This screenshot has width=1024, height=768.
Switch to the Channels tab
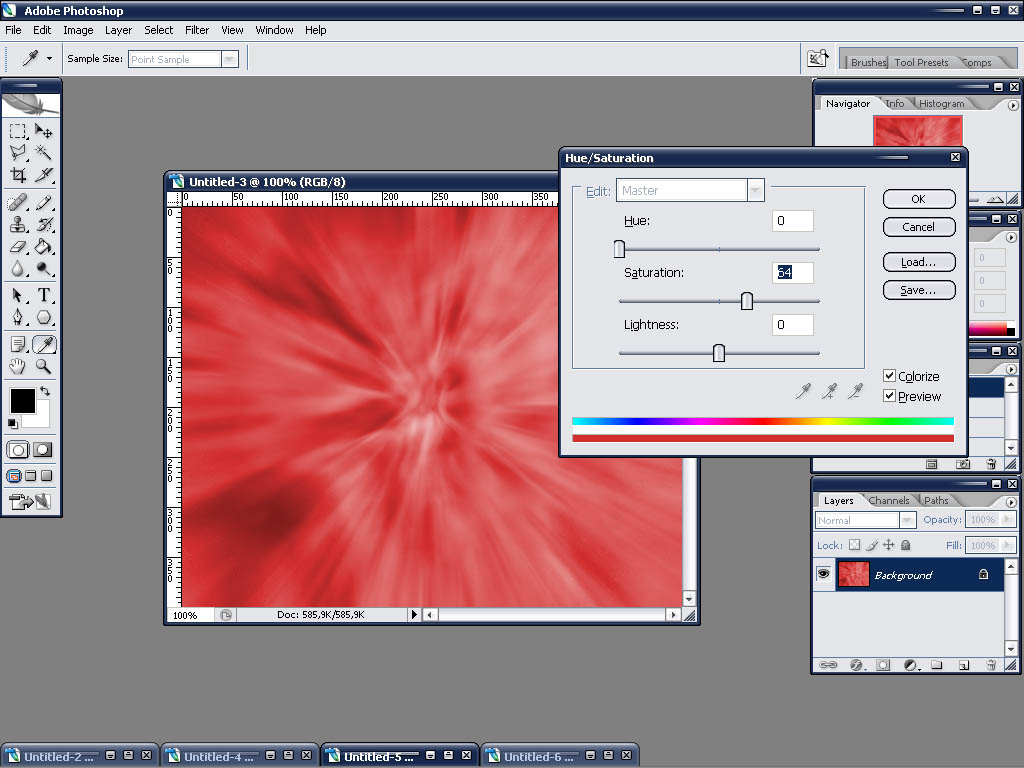[x=888, y=500]
